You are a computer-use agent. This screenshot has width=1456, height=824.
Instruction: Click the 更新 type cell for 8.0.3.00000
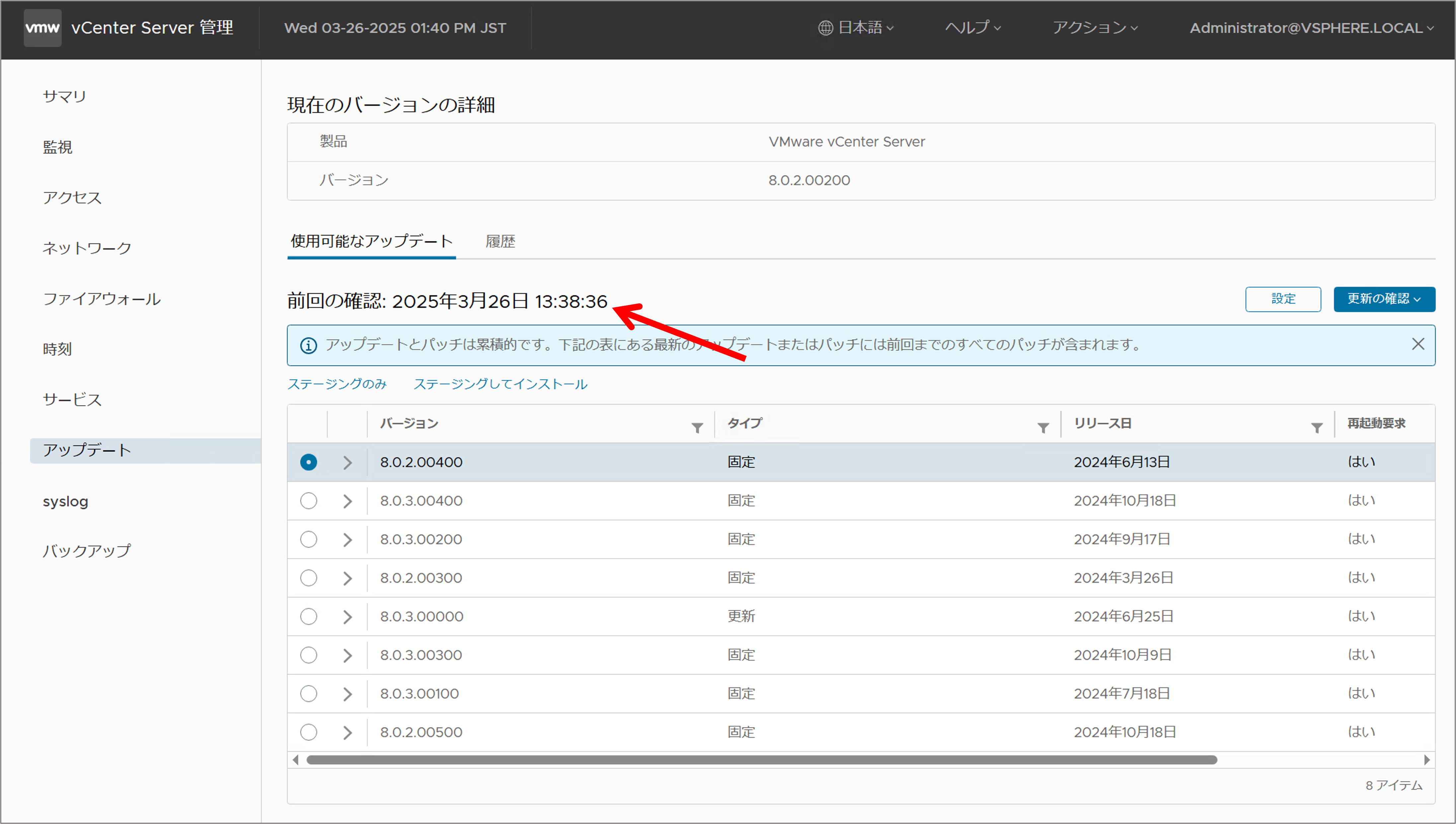(741, 616)
